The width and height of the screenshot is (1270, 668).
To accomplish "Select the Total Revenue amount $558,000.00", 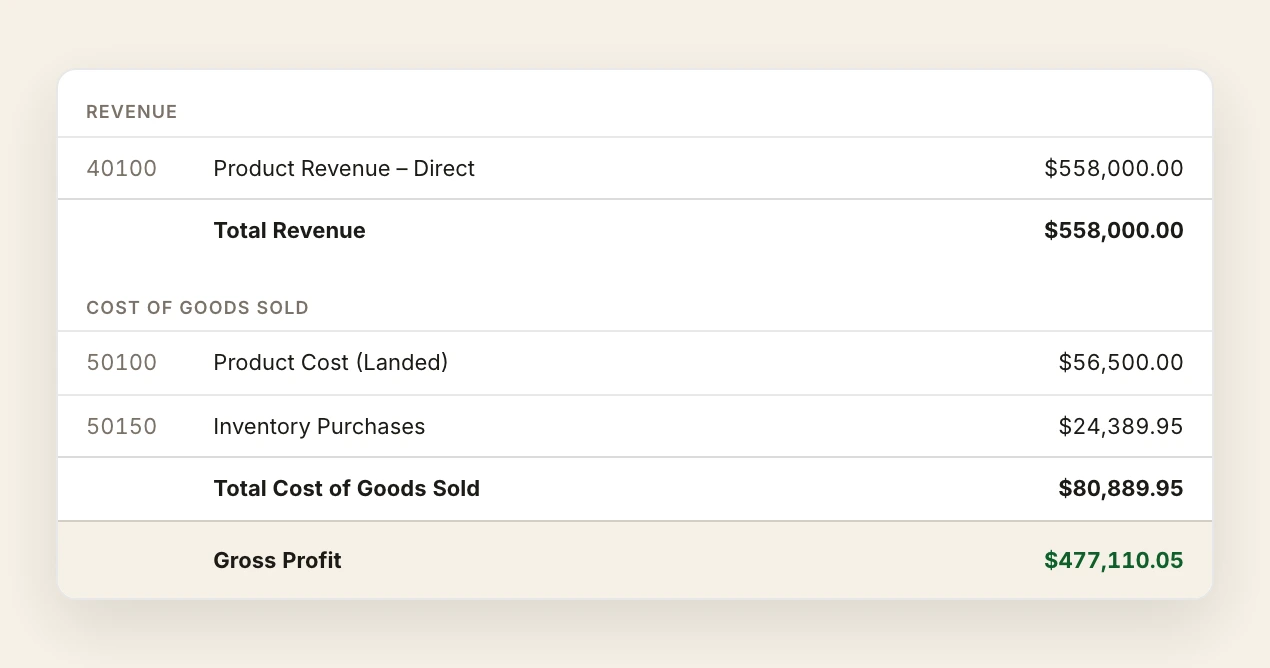I will click(1114, 231).
